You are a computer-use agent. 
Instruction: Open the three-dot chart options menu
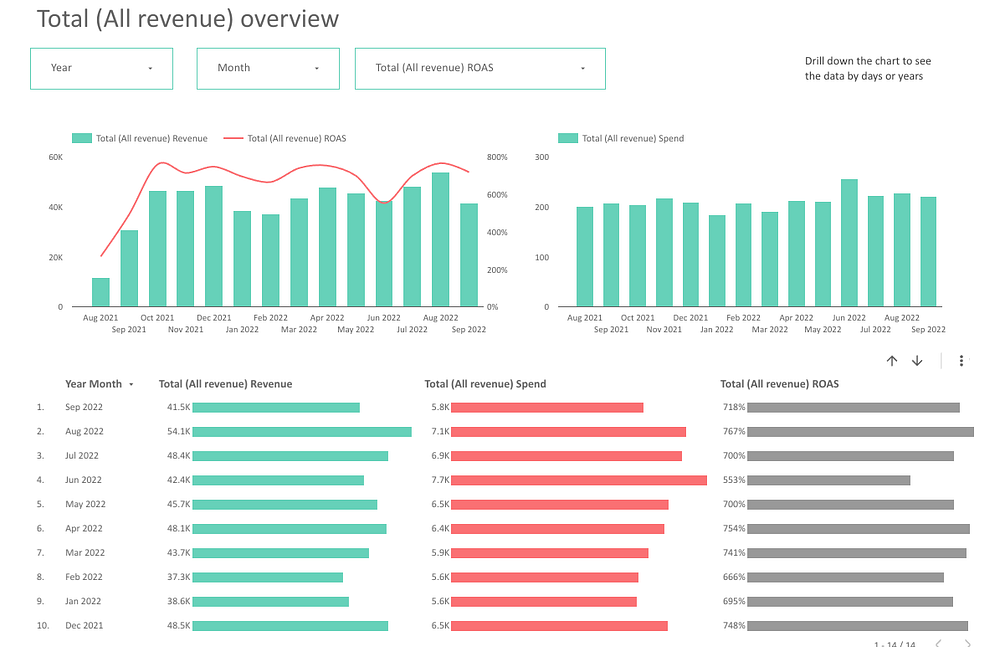point(961,361)
